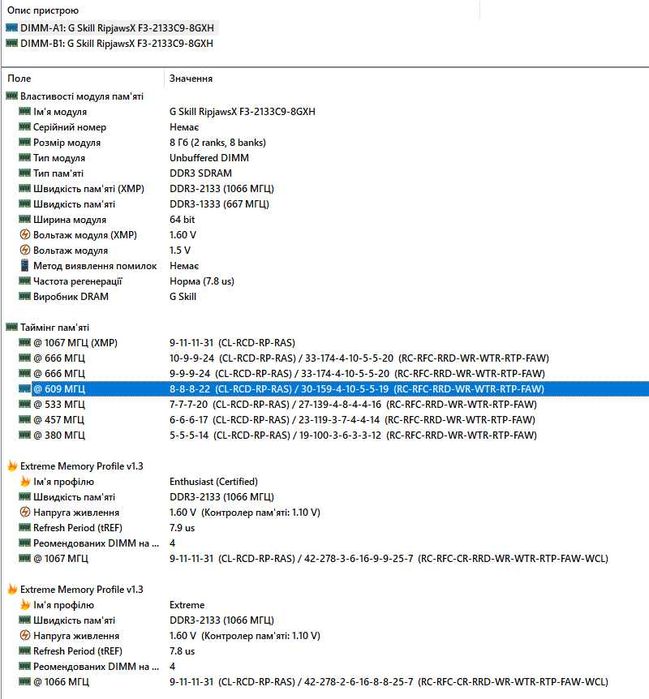The height and width of the screenshot is (699, 649).
Task: Click the chip icon beside '@ 533 МГЦ'
Action: (25, 404)
